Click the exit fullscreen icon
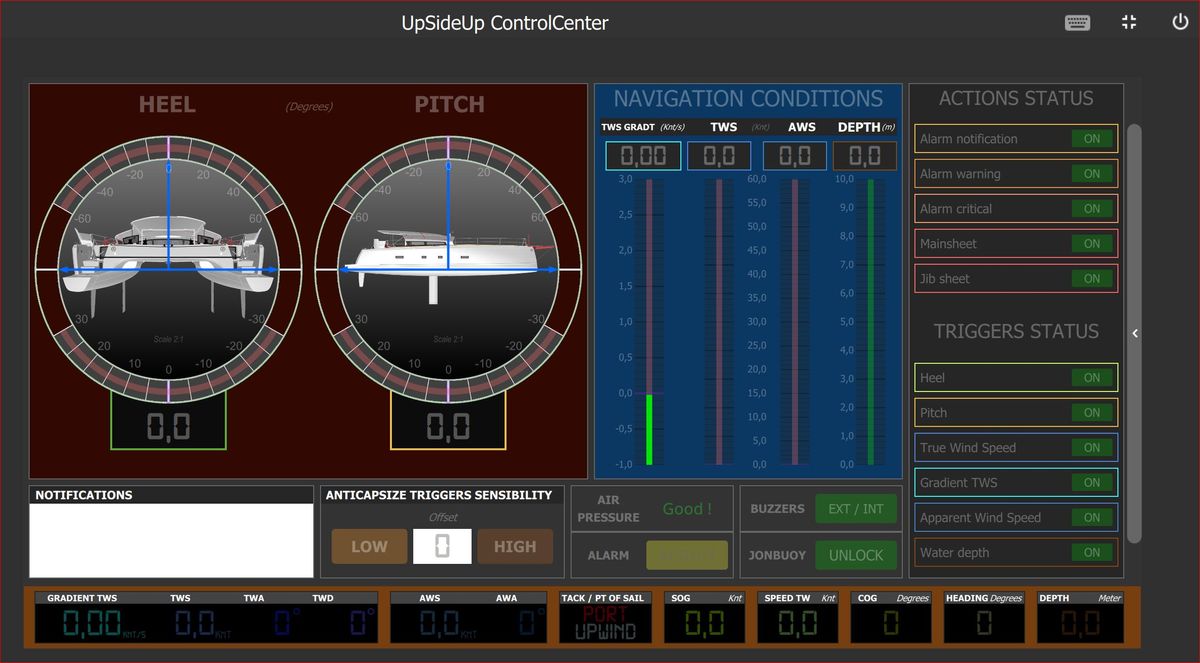 [x=1129, y=22]
